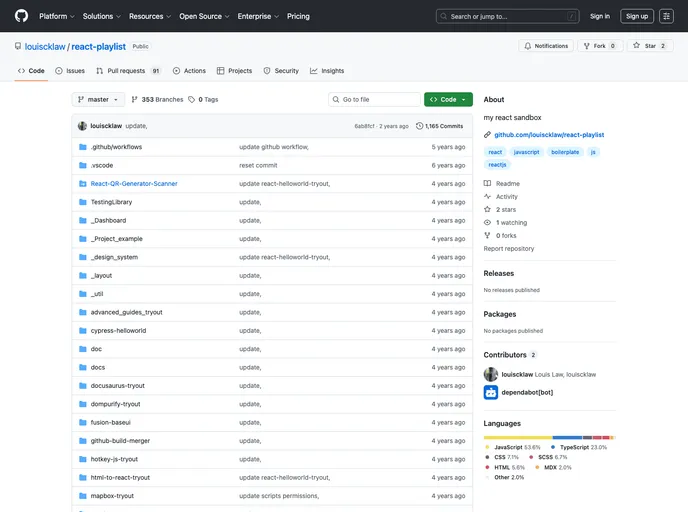Screen dimensions: 688x512
Task: Click the Sign up button
Action: point(636,16)
